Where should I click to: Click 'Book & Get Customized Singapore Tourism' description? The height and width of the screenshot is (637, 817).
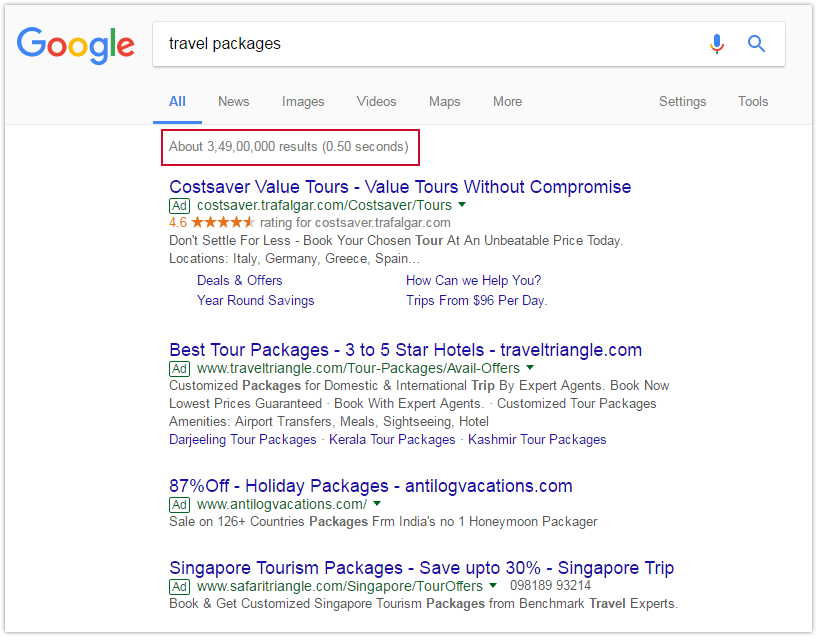click(424, 603)
